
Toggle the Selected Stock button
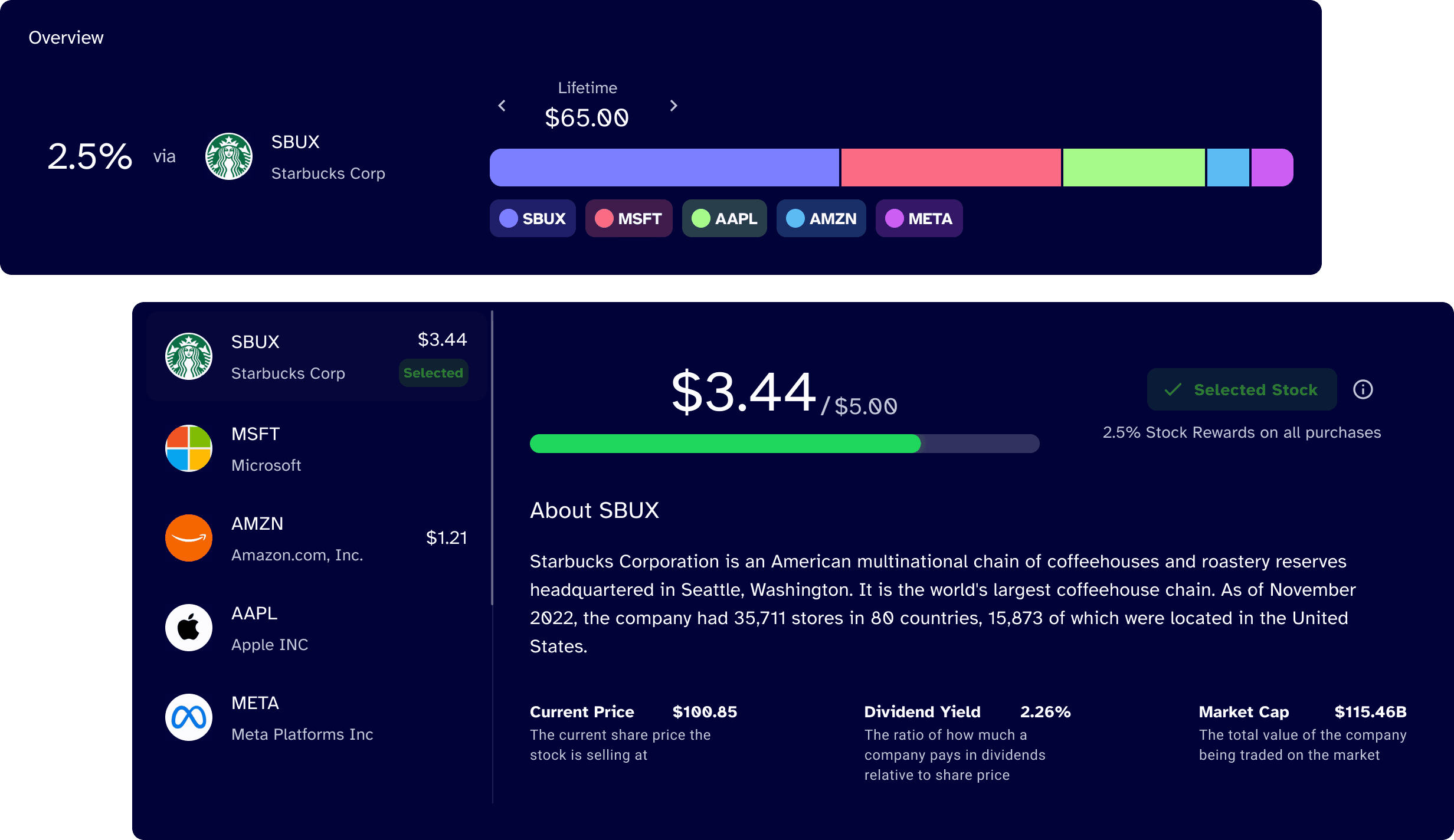[x=1242, y=389]
